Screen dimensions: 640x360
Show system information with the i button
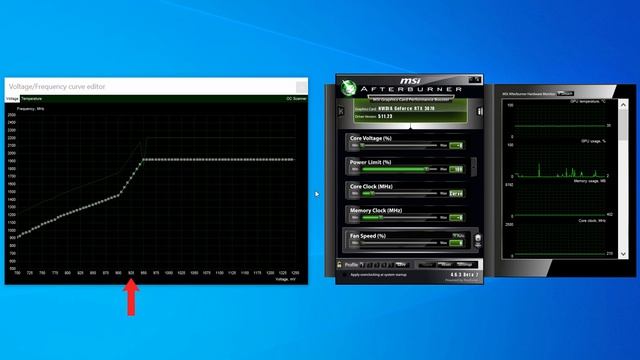(x=480, y=111)
